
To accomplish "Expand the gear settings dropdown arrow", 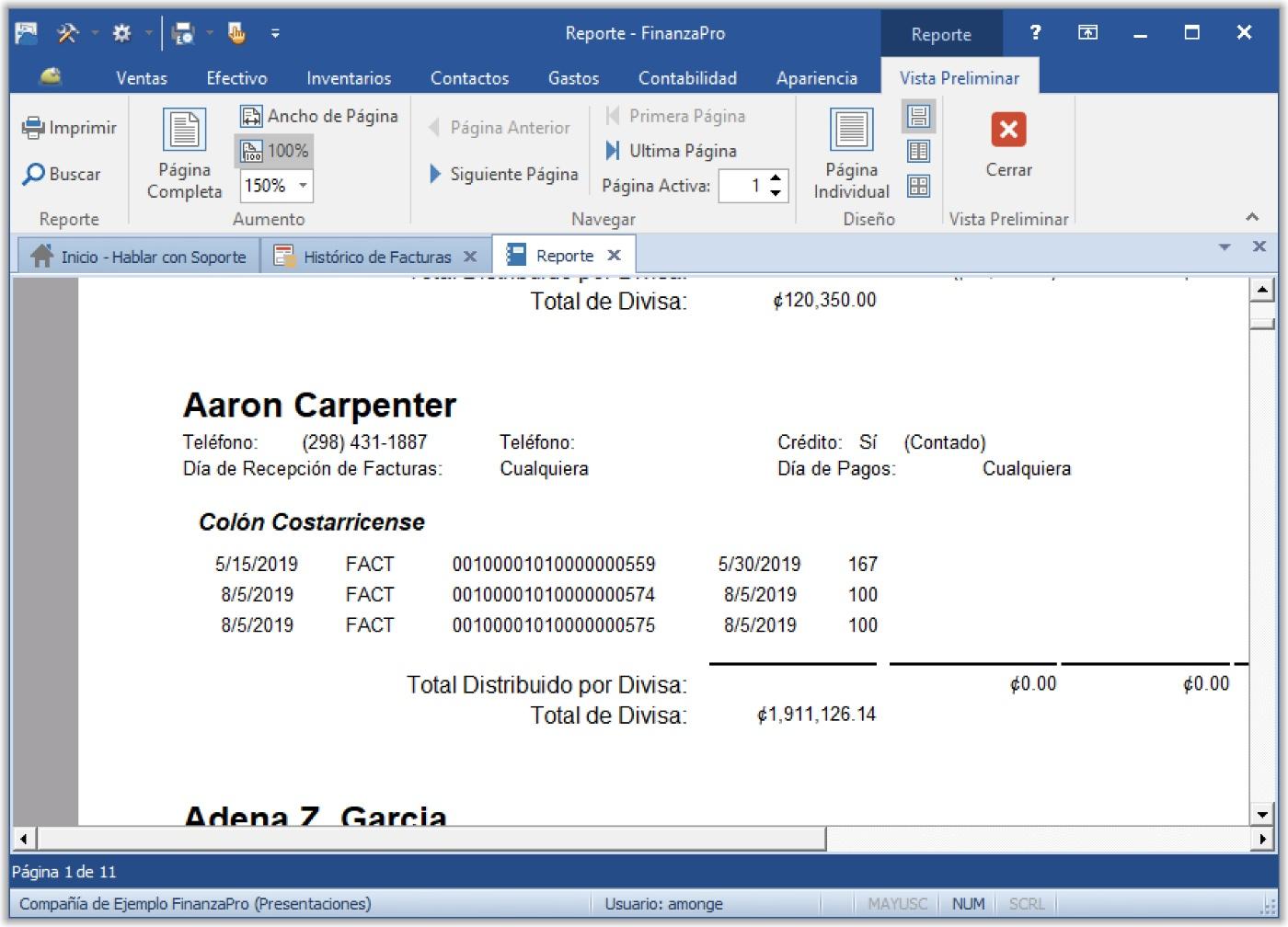I will [148, 34].
